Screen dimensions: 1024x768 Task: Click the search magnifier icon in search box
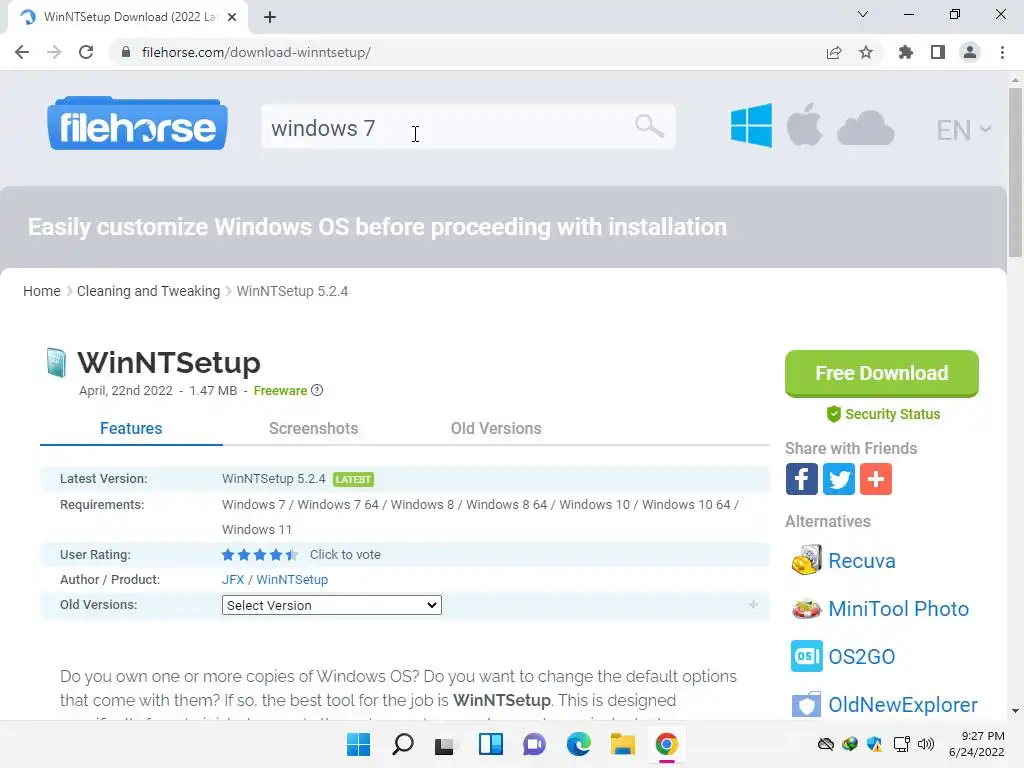point(649,125)
